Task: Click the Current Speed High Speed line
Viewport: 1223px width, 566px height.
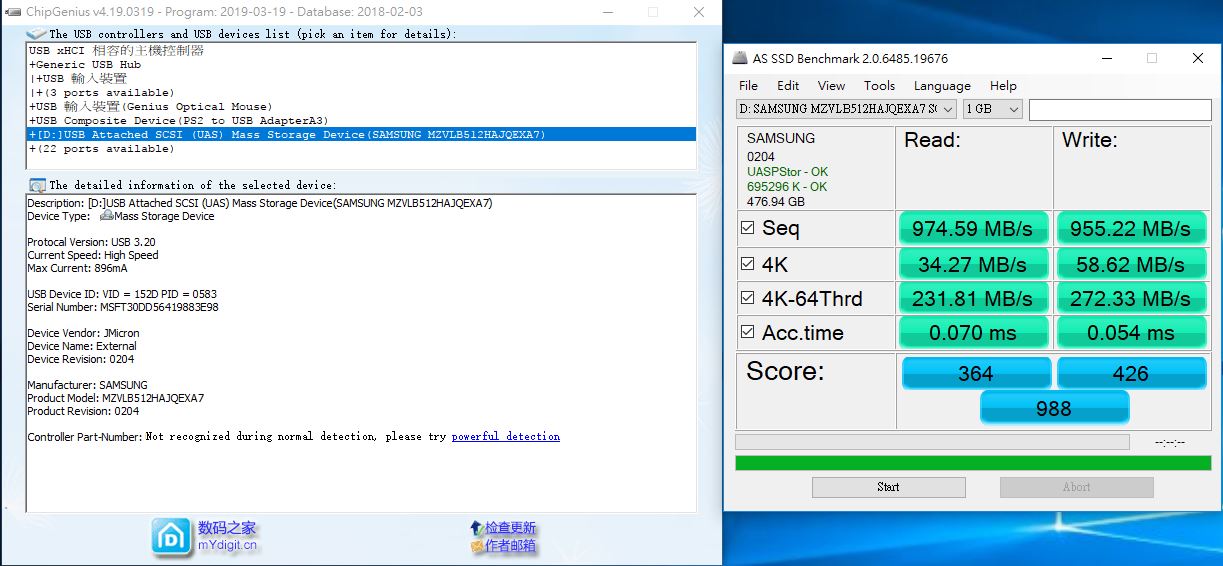Action: coord(93,255)
